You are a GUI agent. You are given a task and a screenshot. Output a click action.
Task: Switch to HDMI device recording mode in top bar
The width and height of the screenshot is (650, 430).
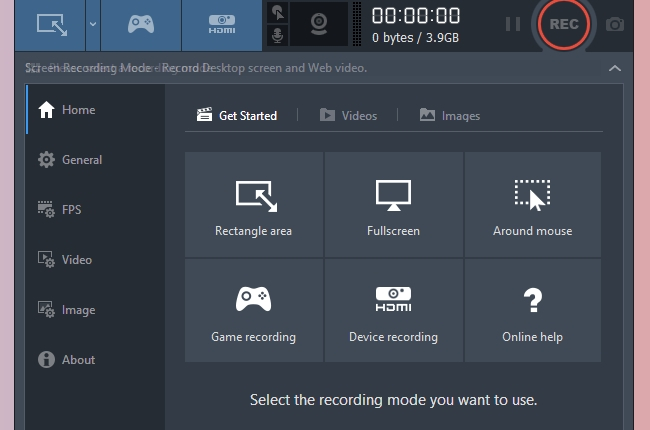[222, 25]
